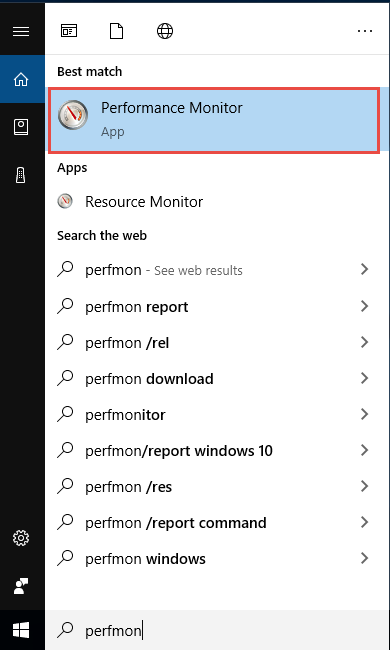Expand arrow for perfmon download suggestion
This screenshot has height=650, width=390.
coord(365,378)
